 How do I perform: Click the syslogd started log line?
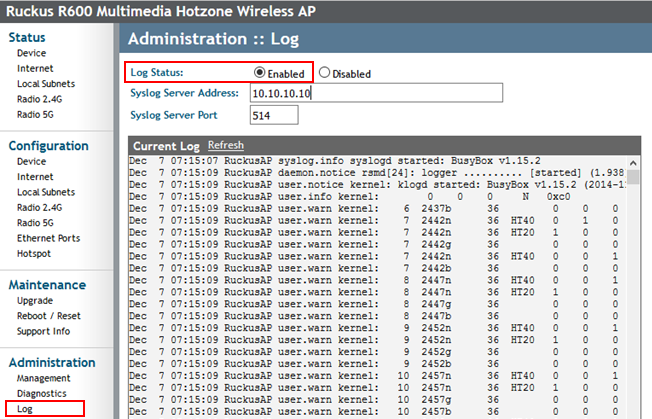(x=335, y=161)
